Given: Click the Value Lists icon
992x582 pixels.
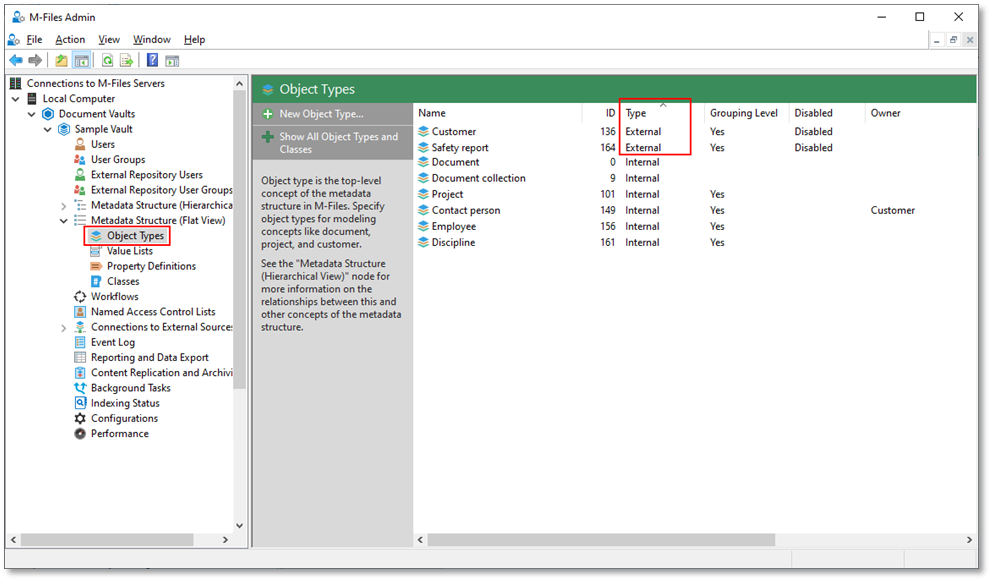Looking at the screenshot, I should pyautogui.click(x=96, y=251).
